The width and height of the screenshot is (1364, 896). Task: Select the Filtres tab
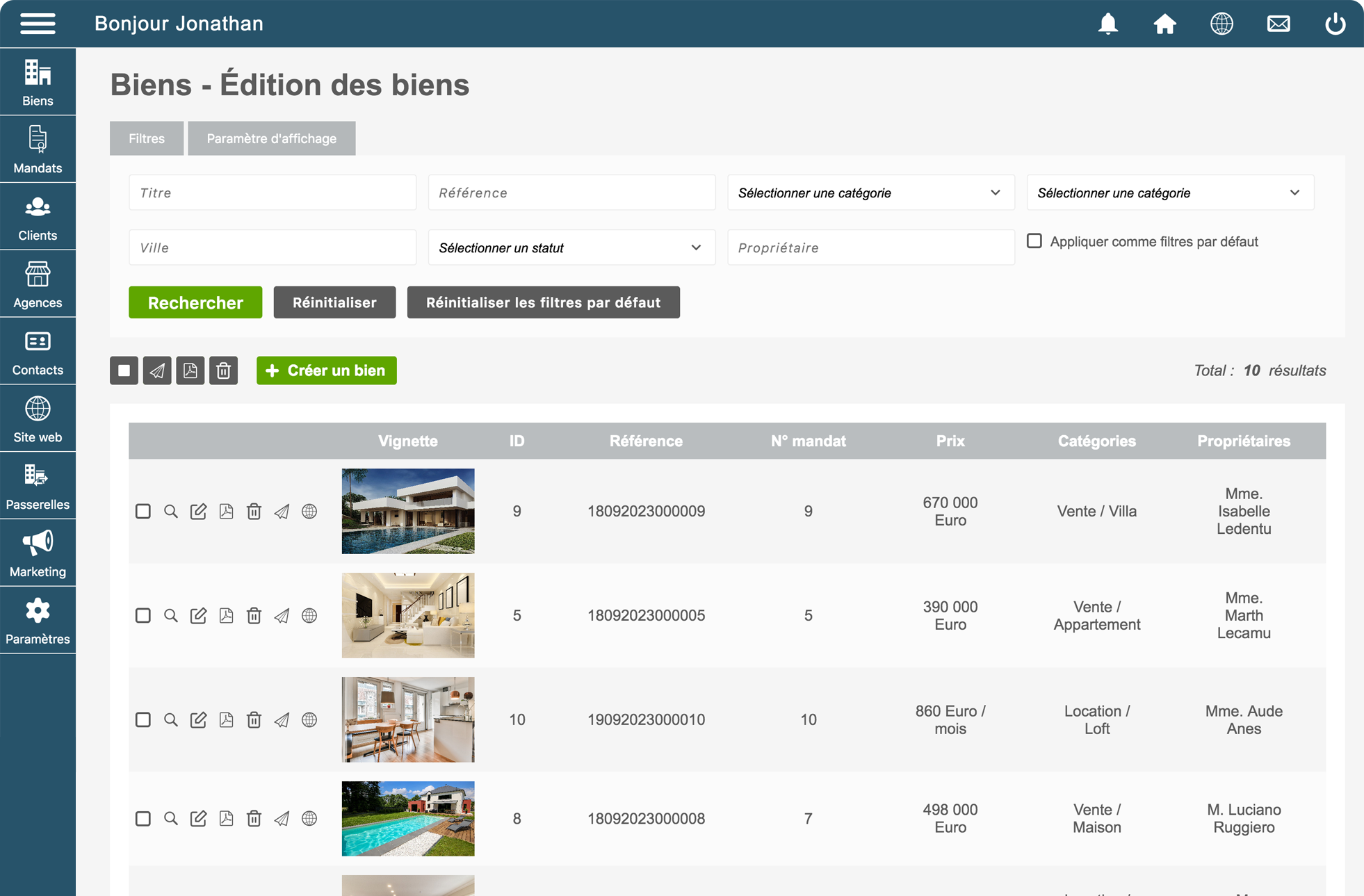pos(147,138)
